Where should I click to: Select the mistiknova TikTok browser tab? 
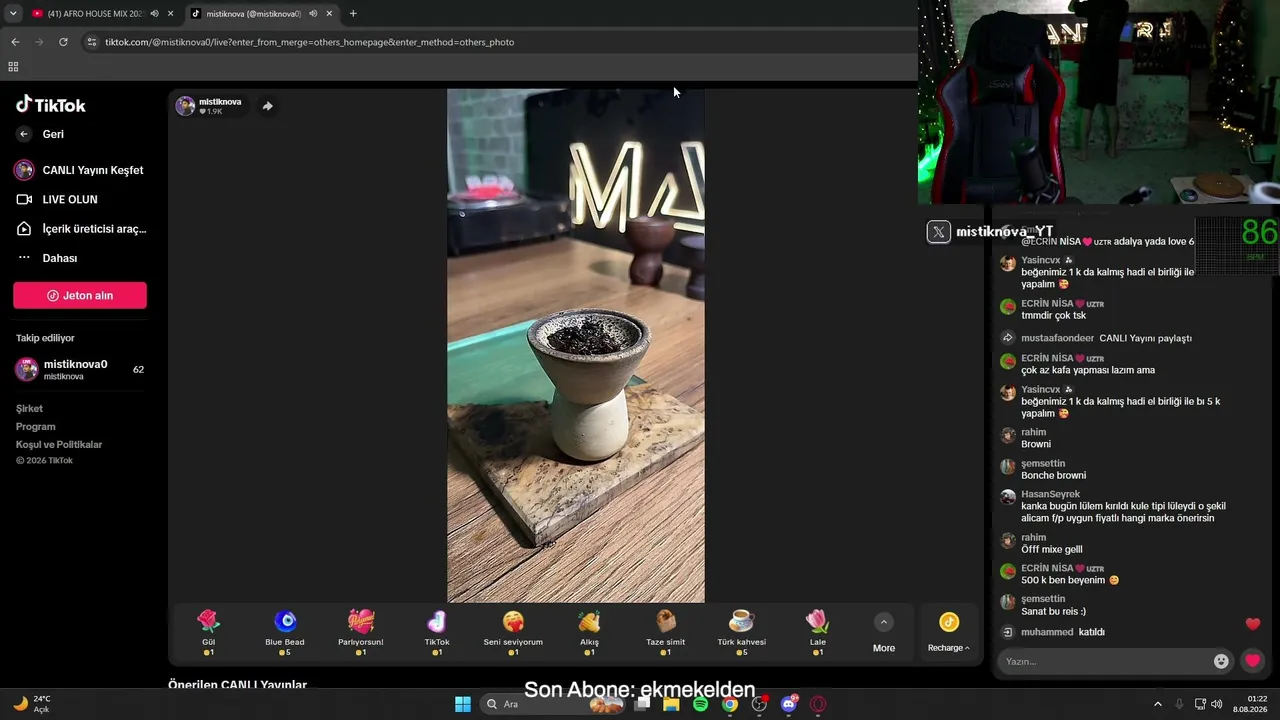(x=252, y=14)
